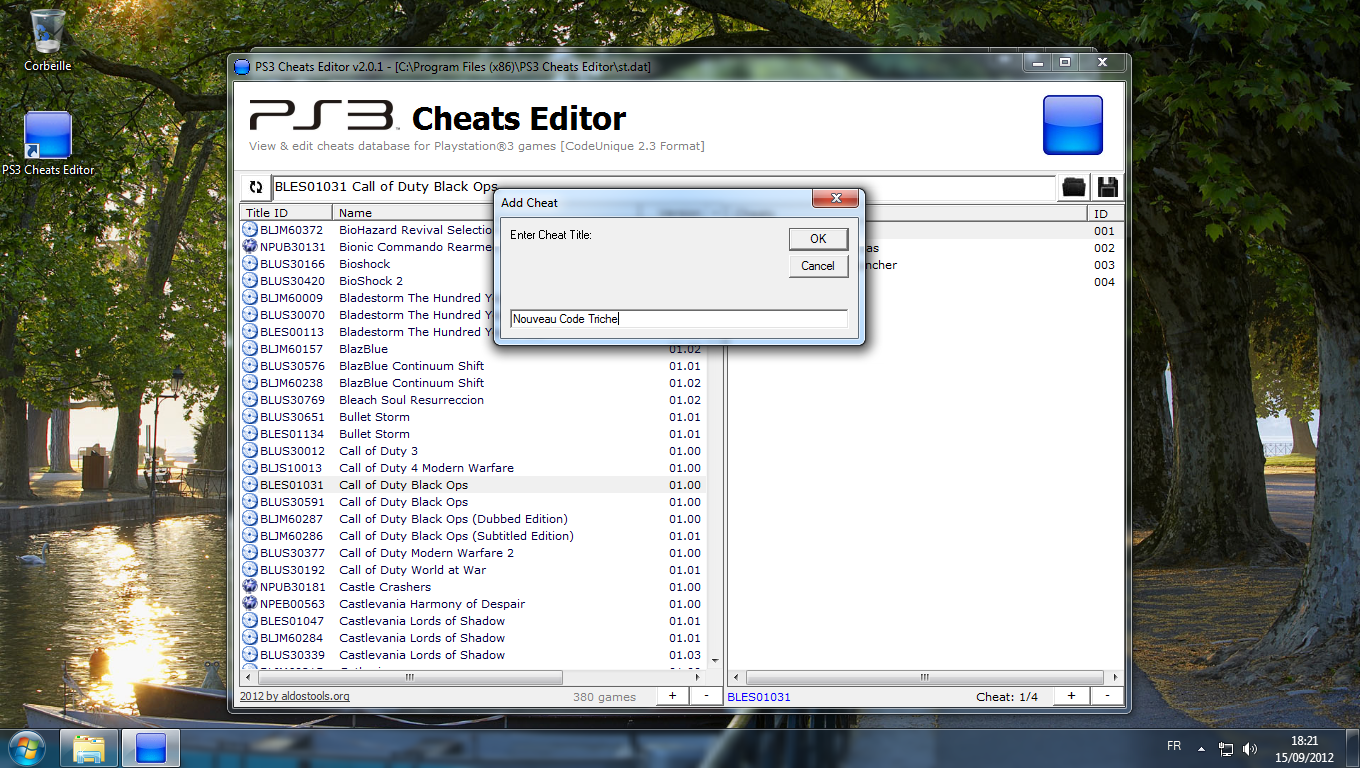This screenshot has width=1360, height=768.
Task: Select Castlevania Lords of Shadow BLUS30339
Action: pyautogui.click(x=473, y=655)
